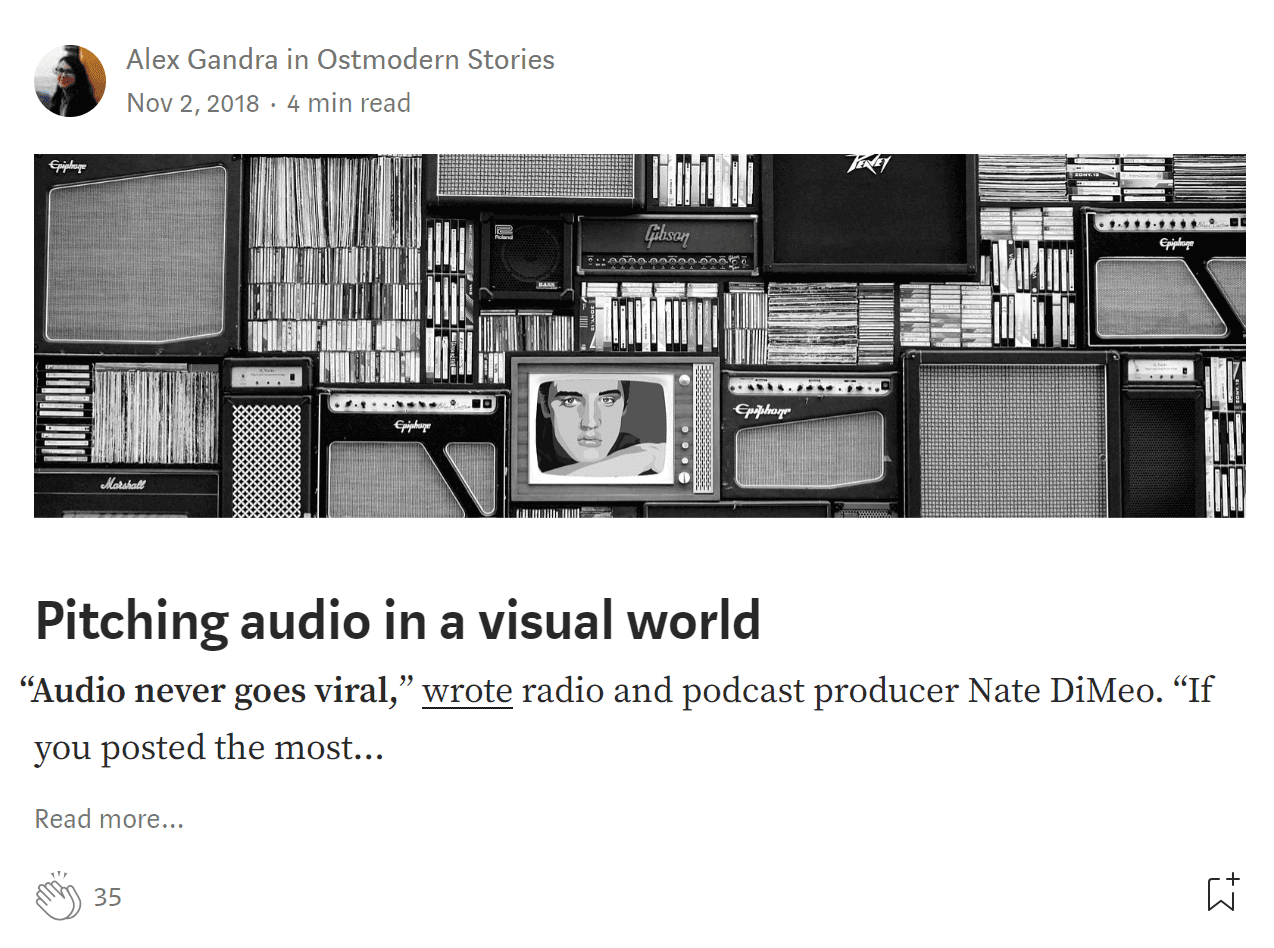1274x948 pixels.
Task: Open Alex Gandra's profile avatar photo
Action: pyautogui.click(x=70, y=81)
